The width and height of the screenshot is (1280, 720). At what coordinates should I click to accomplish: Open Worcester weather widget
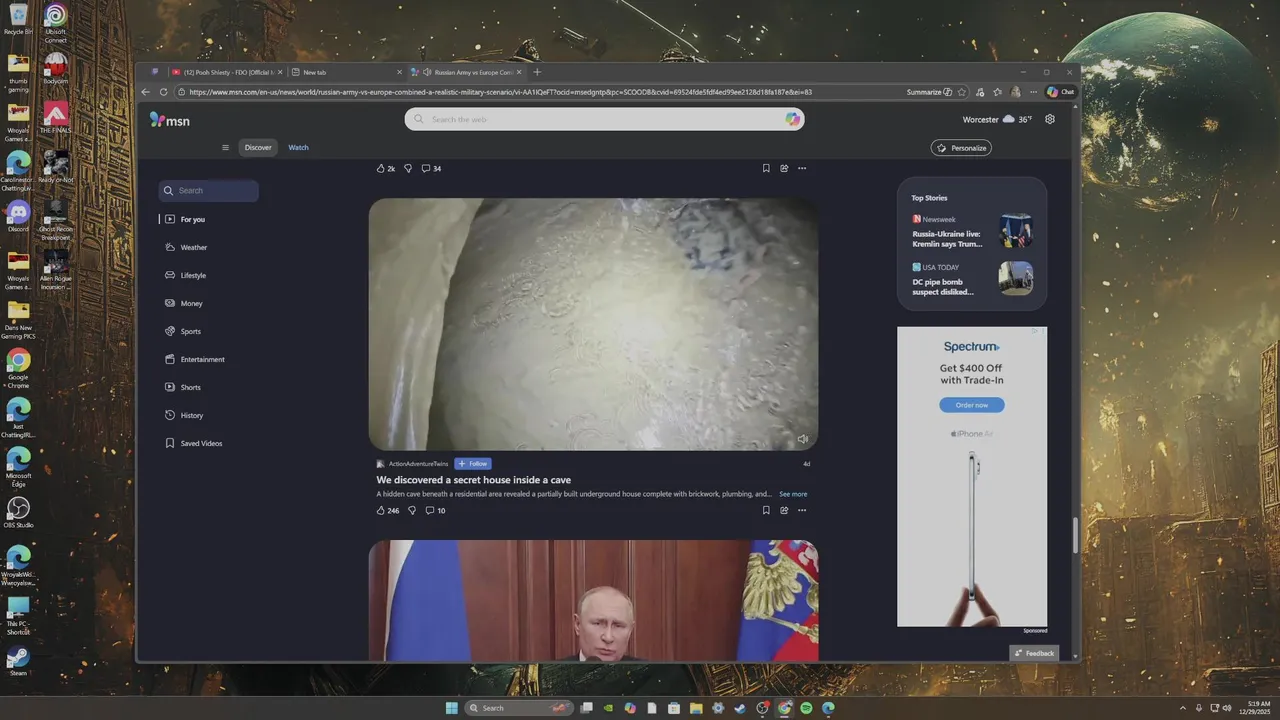(997, 119)
